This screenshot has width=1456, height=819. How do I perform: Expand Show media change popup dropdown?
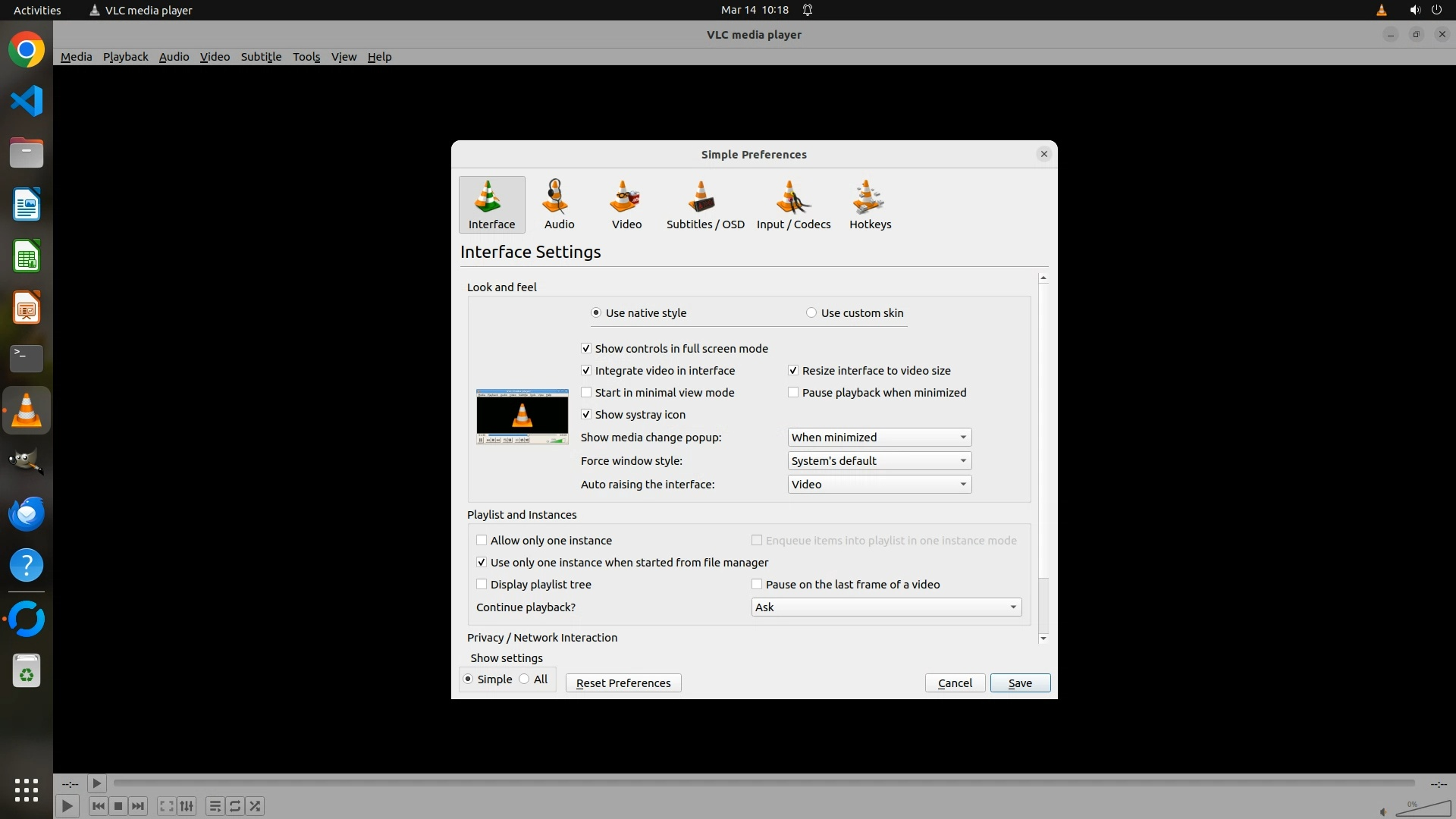[879, 438]
